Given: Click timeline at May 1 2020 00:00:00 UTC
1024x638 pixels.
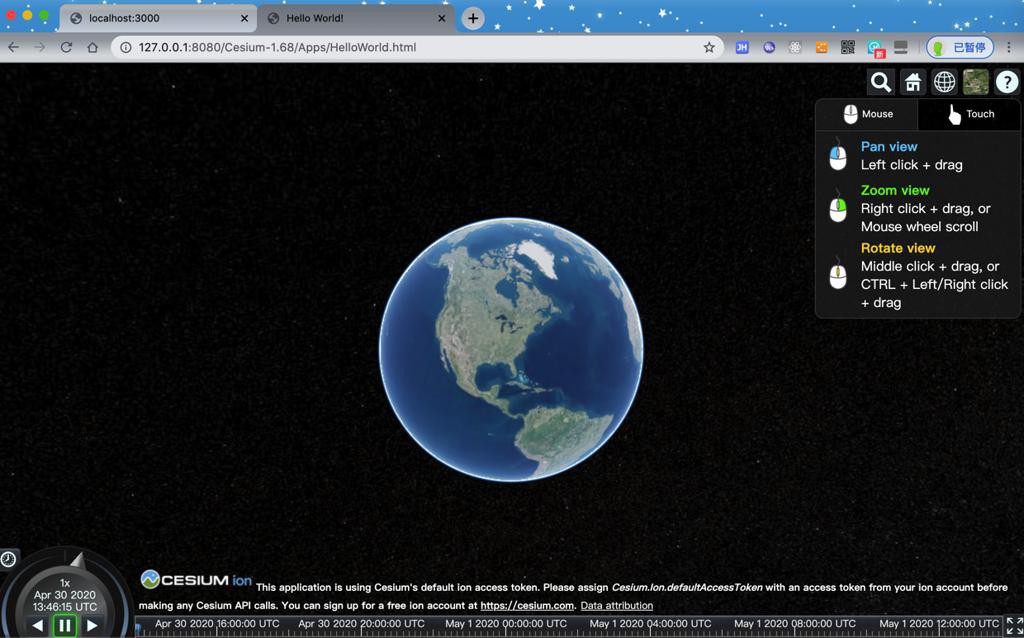Looking at the screenshot, I should (506, 624).
